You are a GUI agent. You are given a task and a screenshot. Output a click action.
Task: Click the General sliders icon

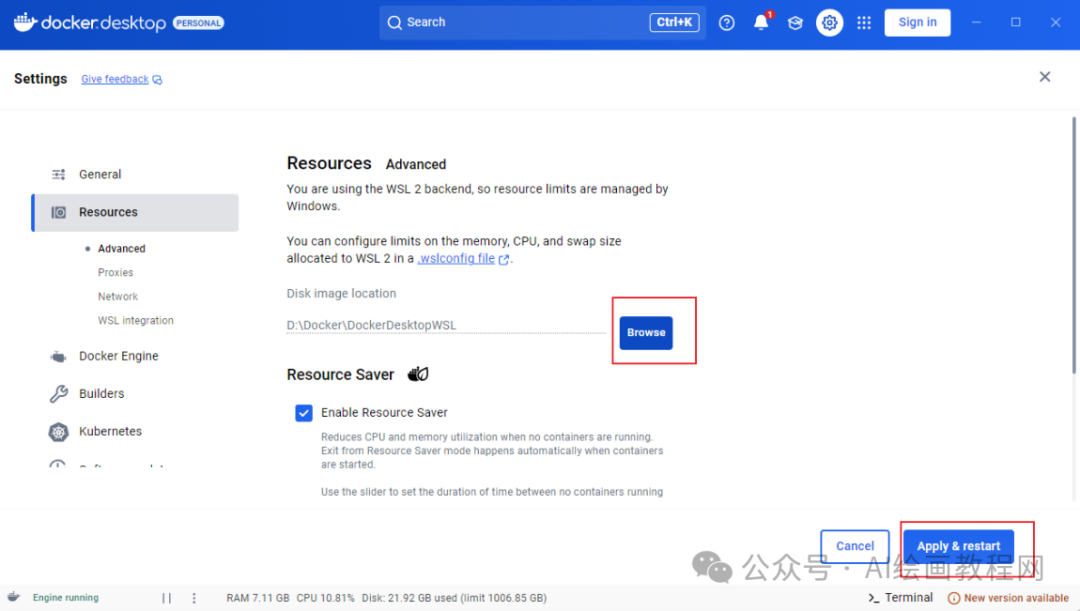coord(59,174)
